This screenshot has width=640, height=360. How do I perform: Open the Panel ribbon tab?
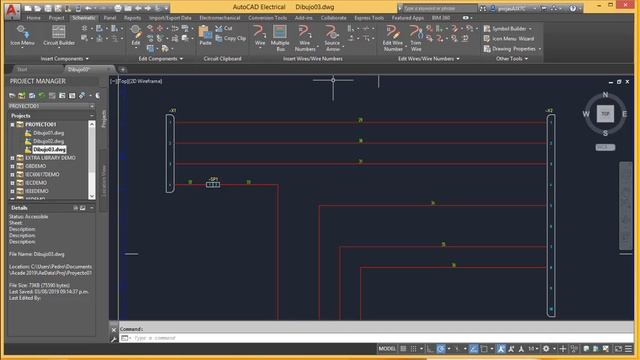click(110, 18)
